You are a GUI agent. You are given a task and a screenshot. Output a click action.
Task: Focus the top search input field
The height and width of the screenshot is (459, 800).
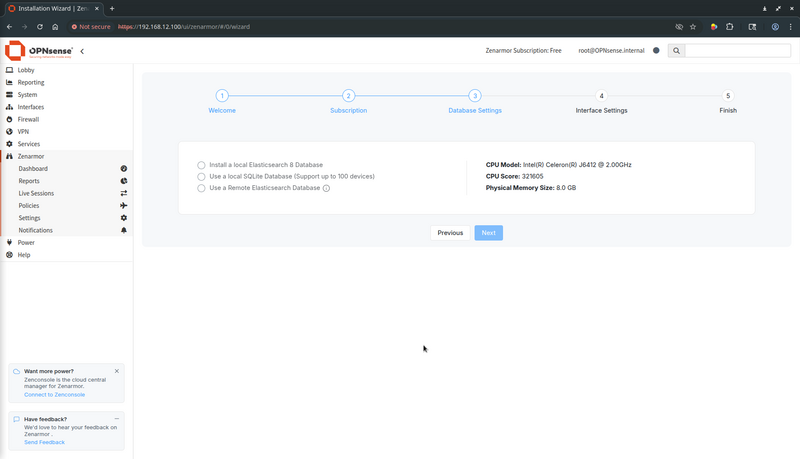coord(738,50)
